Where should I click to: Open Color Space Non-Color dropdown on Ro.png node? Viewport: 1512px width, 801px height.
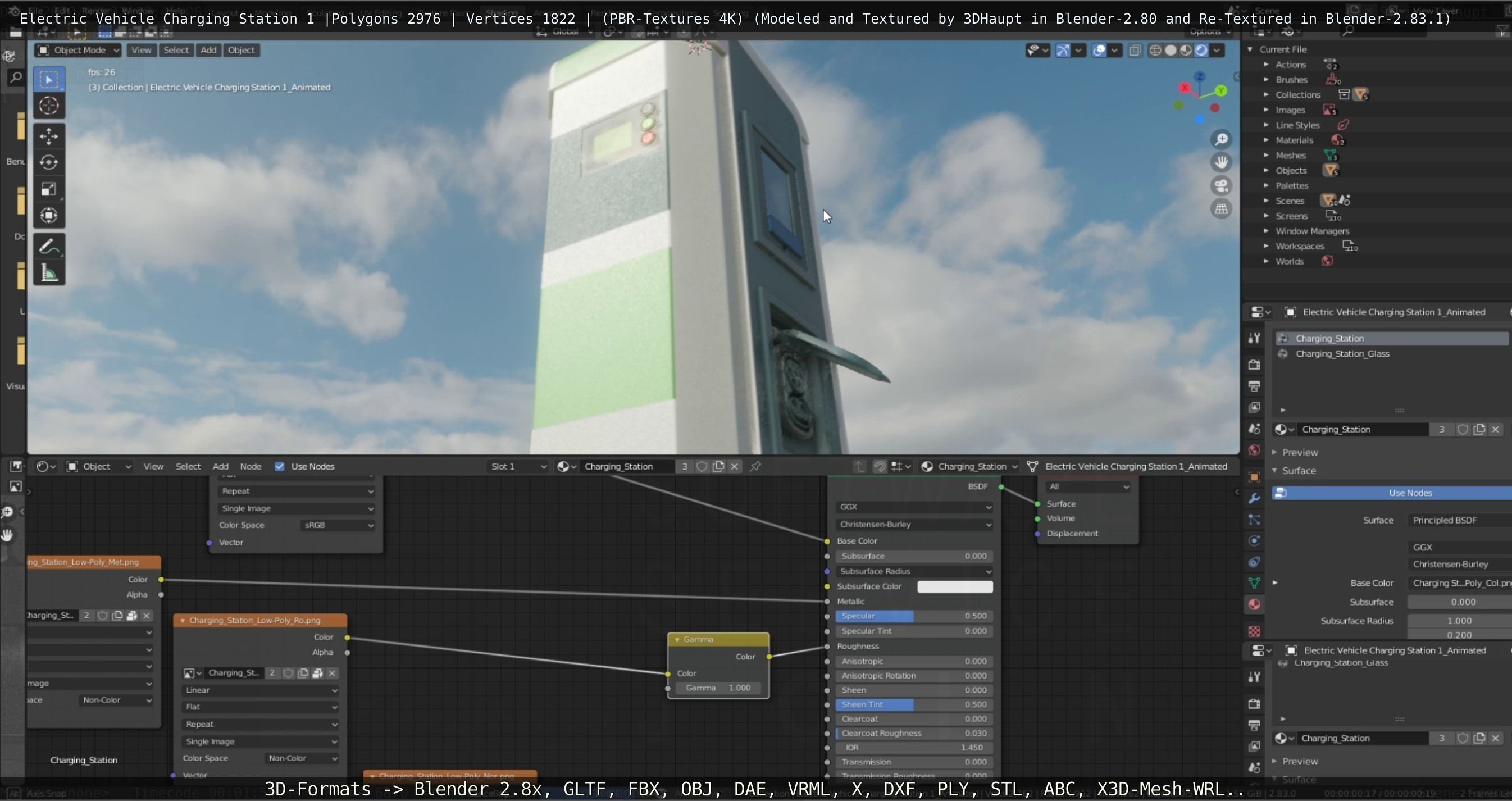point(301,758)
